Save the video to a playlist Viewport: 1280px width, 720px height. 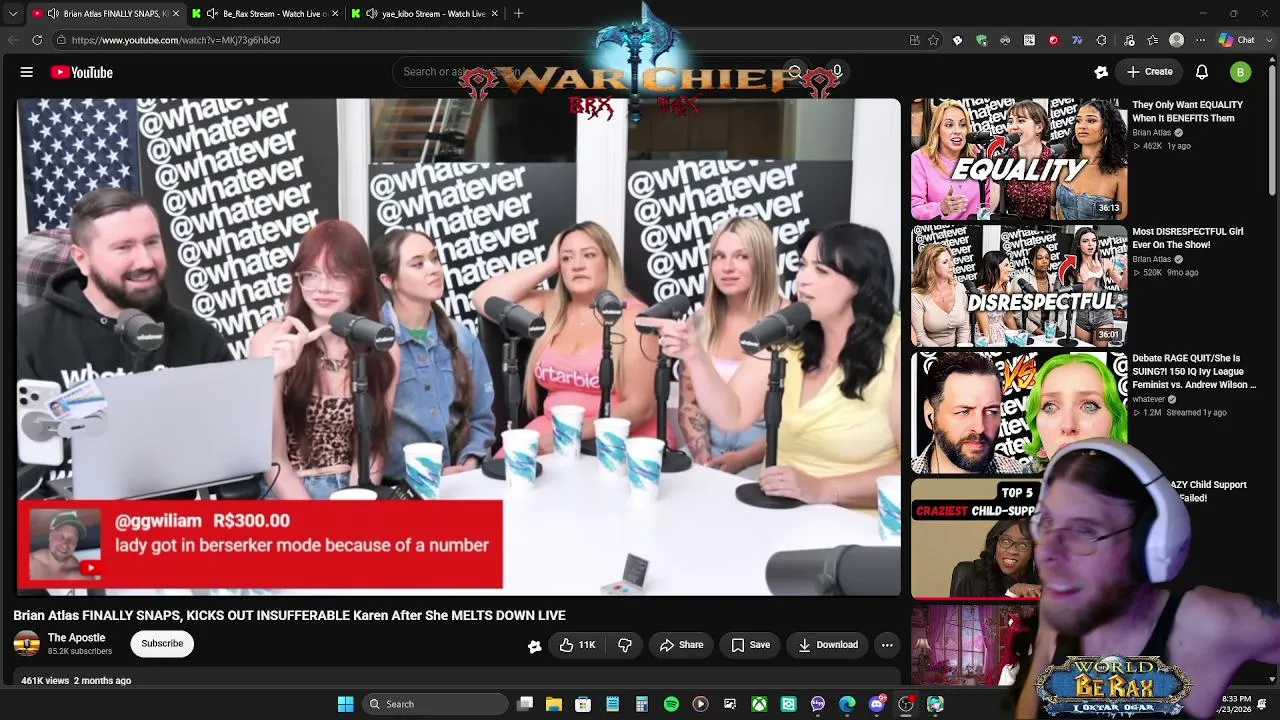[x=750, y=645]
